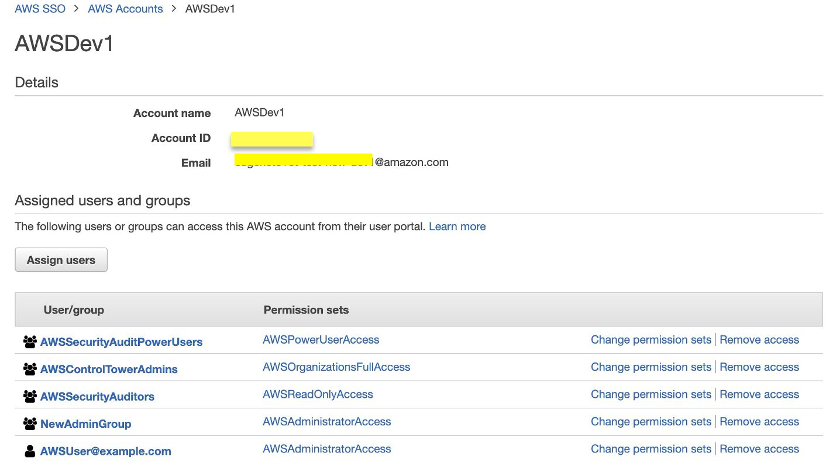Remove access for AWSControlTowerAdmins
Viewport: 833px width, 466px height.
click(759, 367)
